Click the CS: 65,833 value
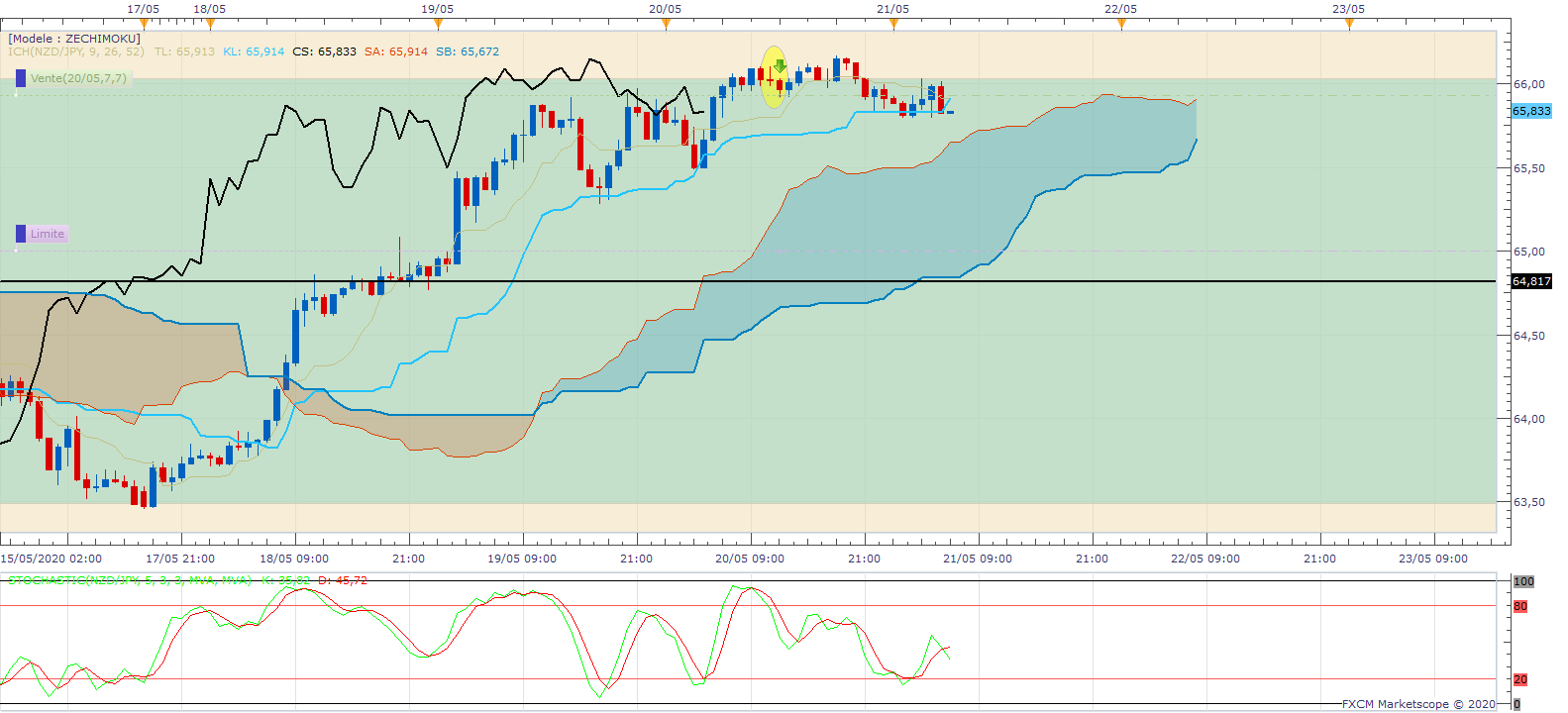This screenshot has width=1568, height=713. click(325, 51)
